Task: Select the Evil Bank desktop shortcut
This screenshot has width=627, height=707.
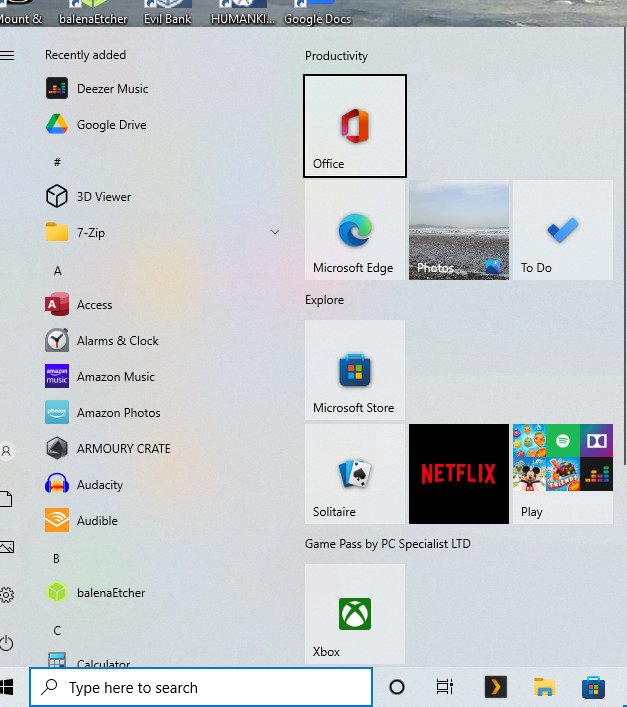Action: click(167, 13)
